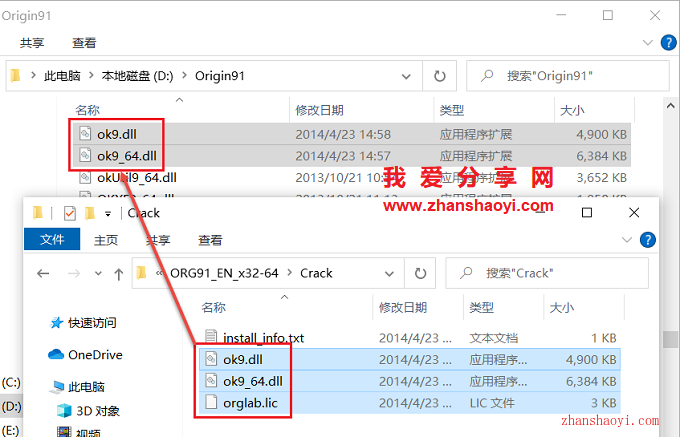Sort Origin91 list by 类型 column
This screenshot has height=437, width=680.
tap(451, 110)
